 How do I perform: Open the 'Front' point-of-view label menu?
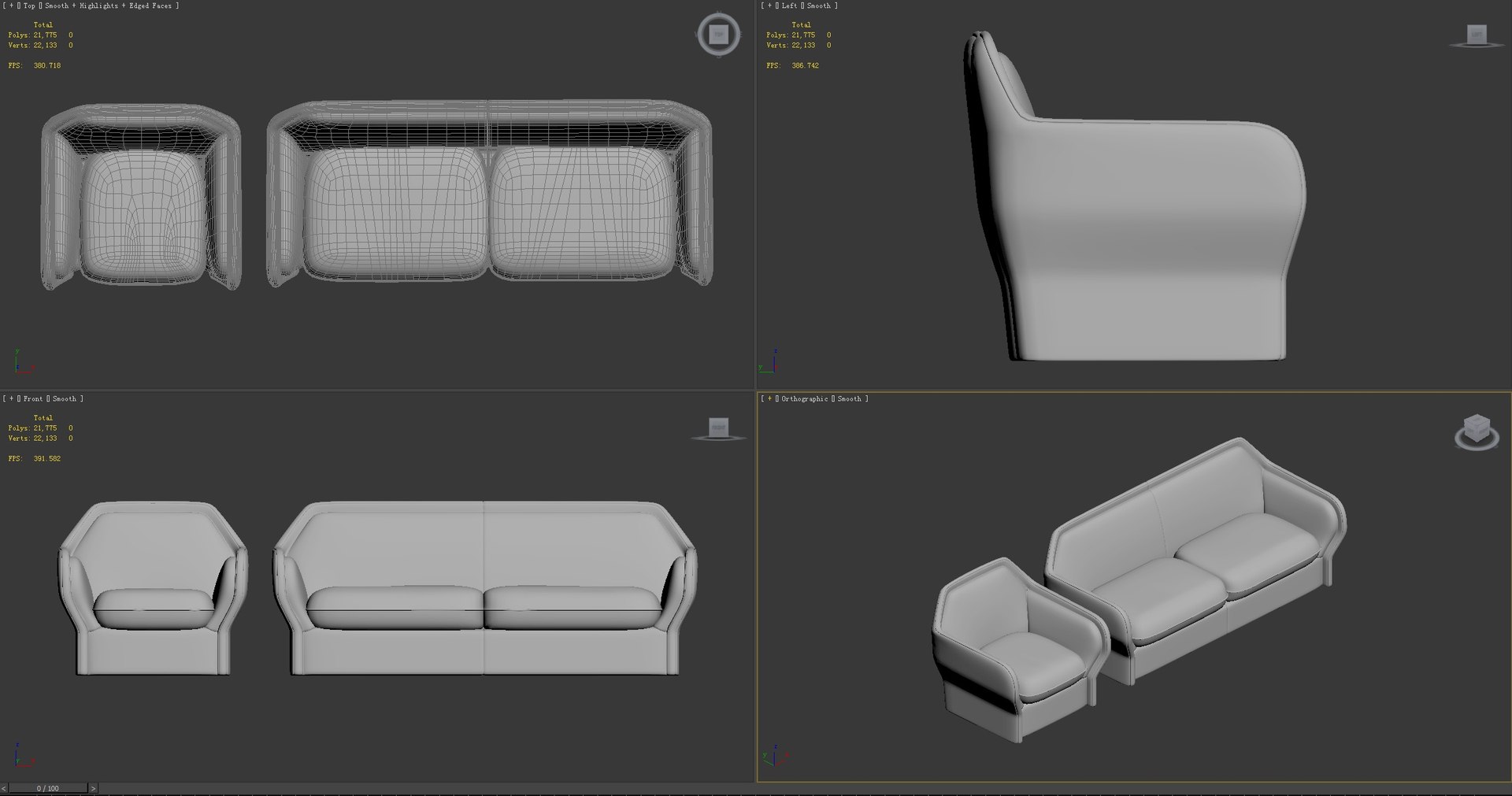[33, 398]
